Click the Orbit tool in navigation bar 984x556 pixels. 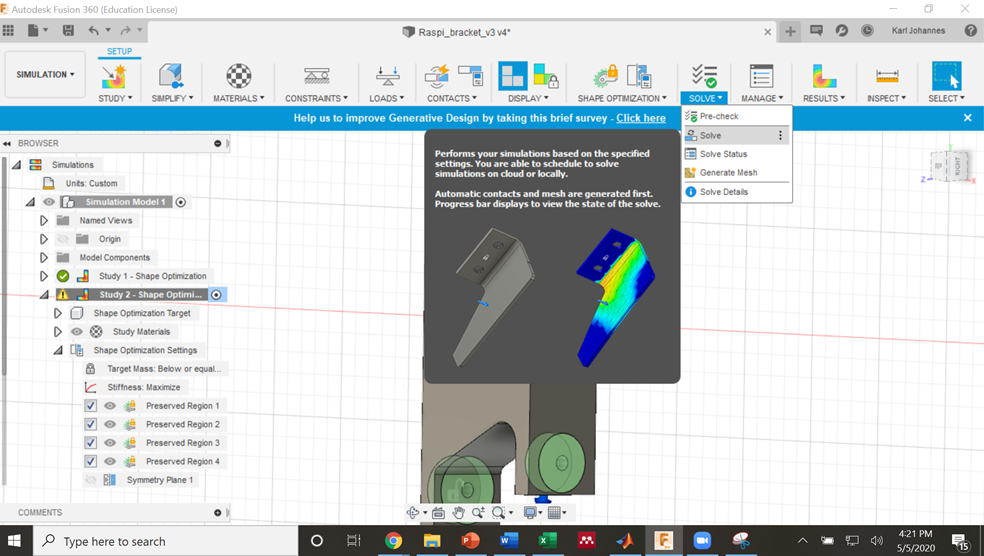(x=413, y=513)
